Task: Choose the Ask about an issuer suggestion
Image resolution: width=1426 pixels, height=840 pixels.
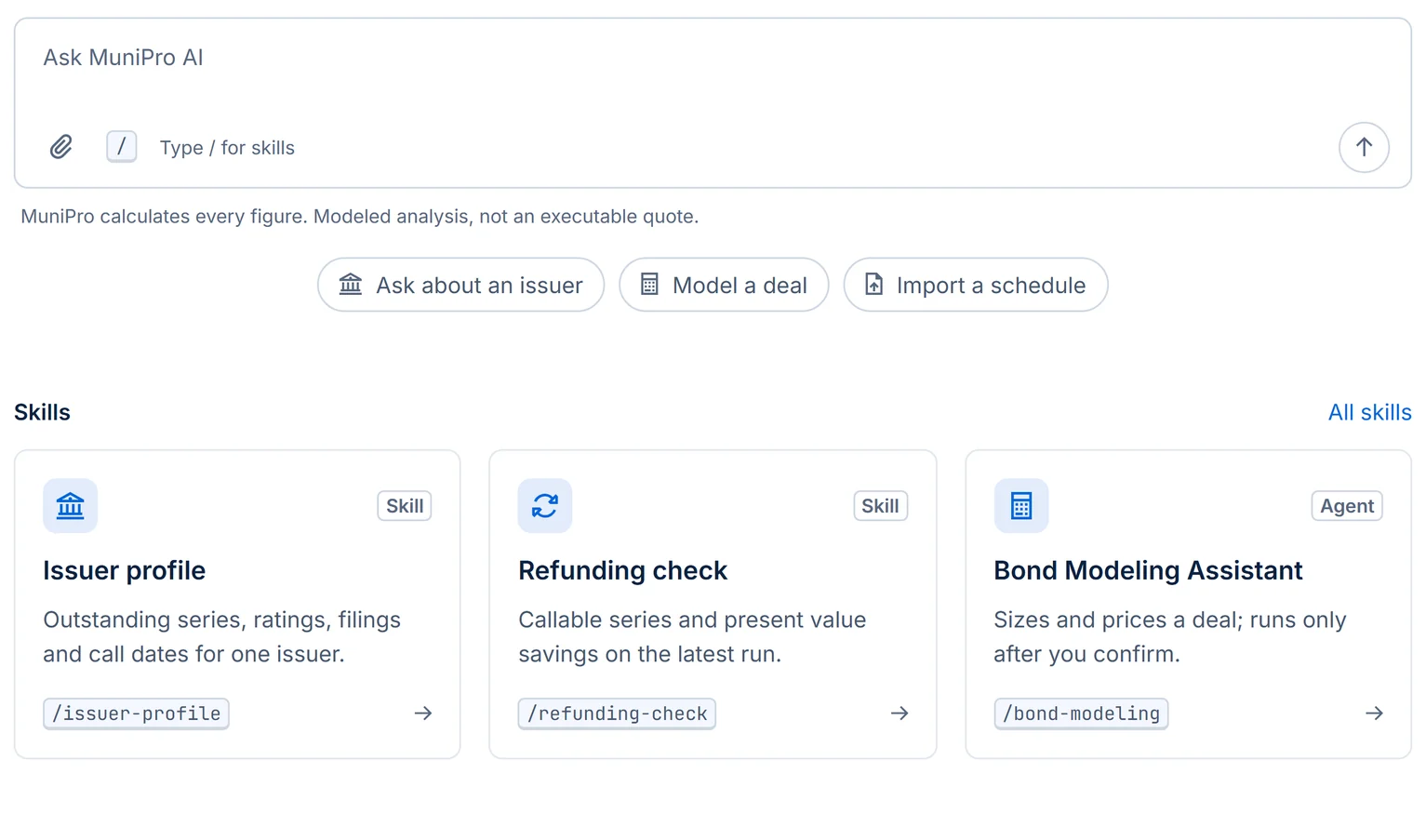Action: point(460,285)
